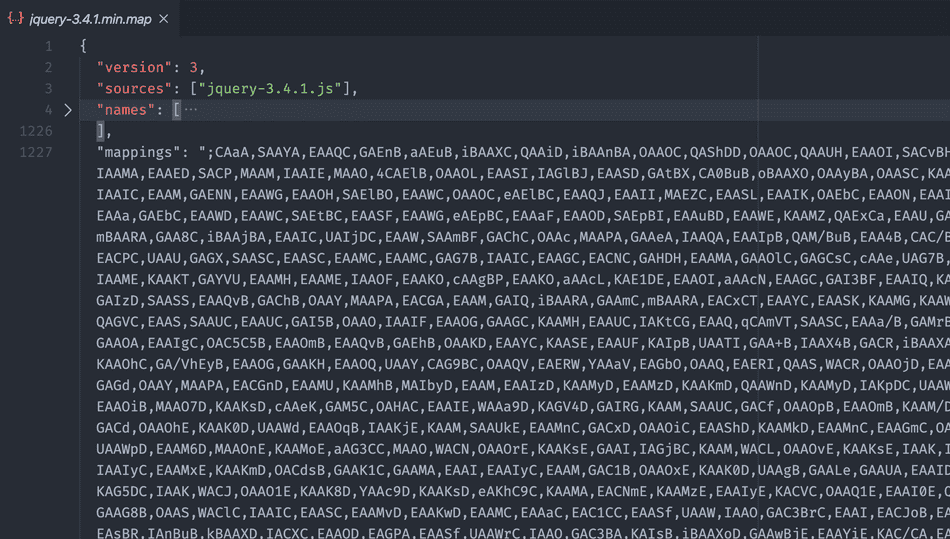The image size is (950, 539).
Task: Click the closing bracket on line 1226
Action: [x=100, y=131]
